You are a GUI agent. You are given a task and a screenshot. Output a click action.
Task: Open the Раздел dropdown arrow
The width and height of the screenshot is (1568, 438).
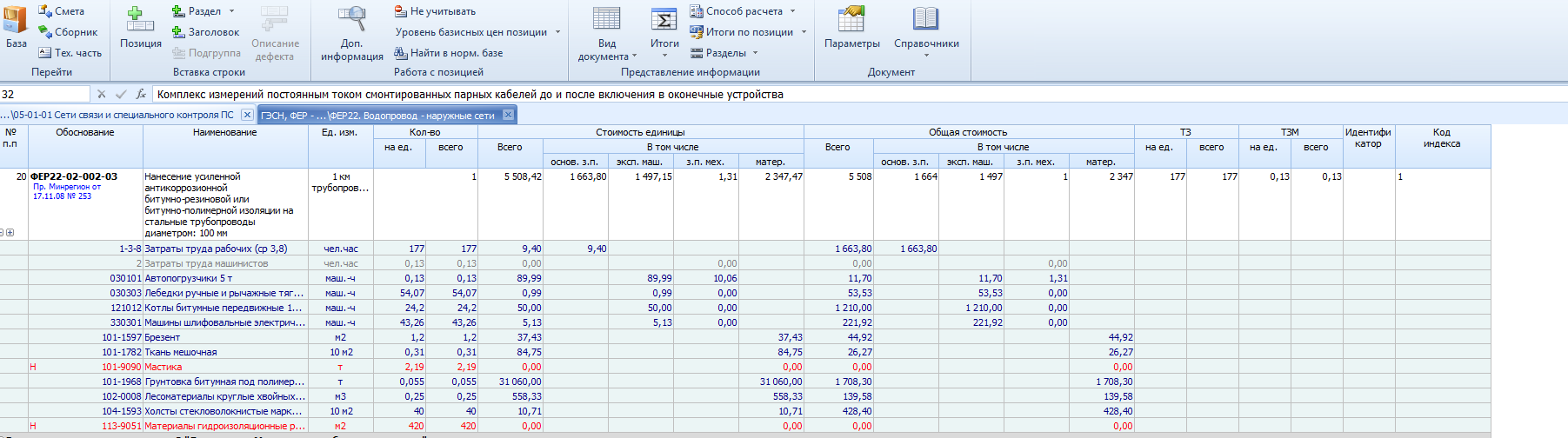point(232,11)
